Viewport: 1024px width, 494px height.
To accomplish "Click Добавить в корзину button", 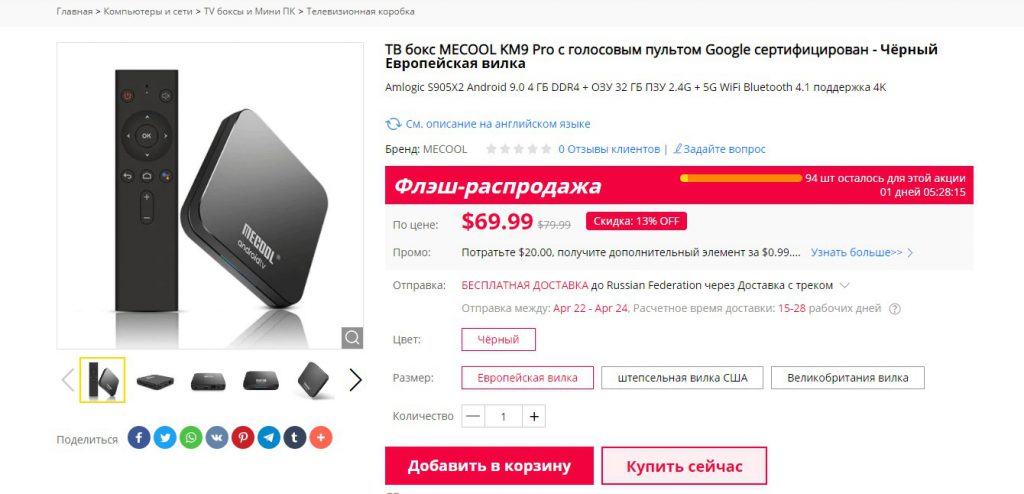I will pos(489,466).
